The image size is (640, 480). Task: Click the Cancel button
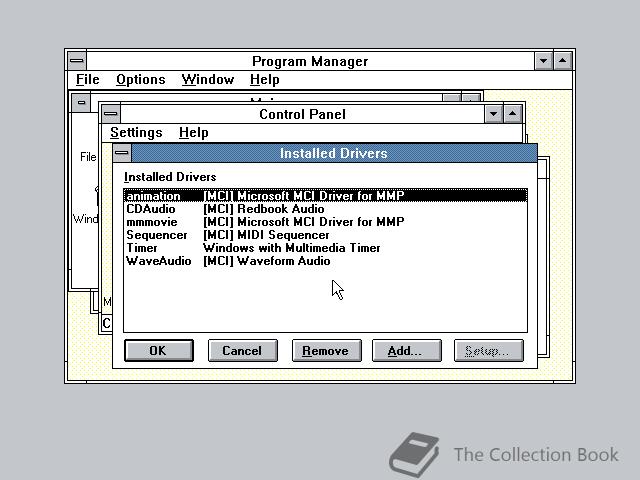click(x=242, y=351)
